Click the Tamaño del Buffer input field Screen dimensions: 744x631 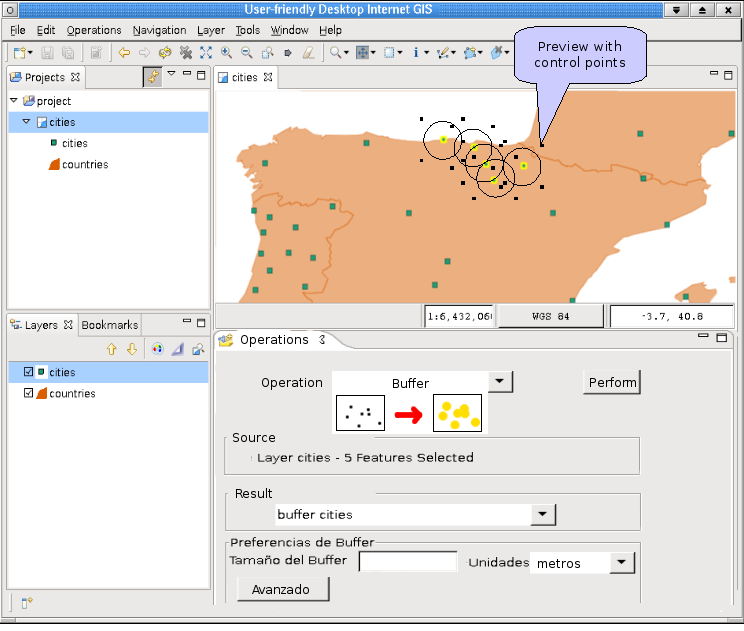408,562
